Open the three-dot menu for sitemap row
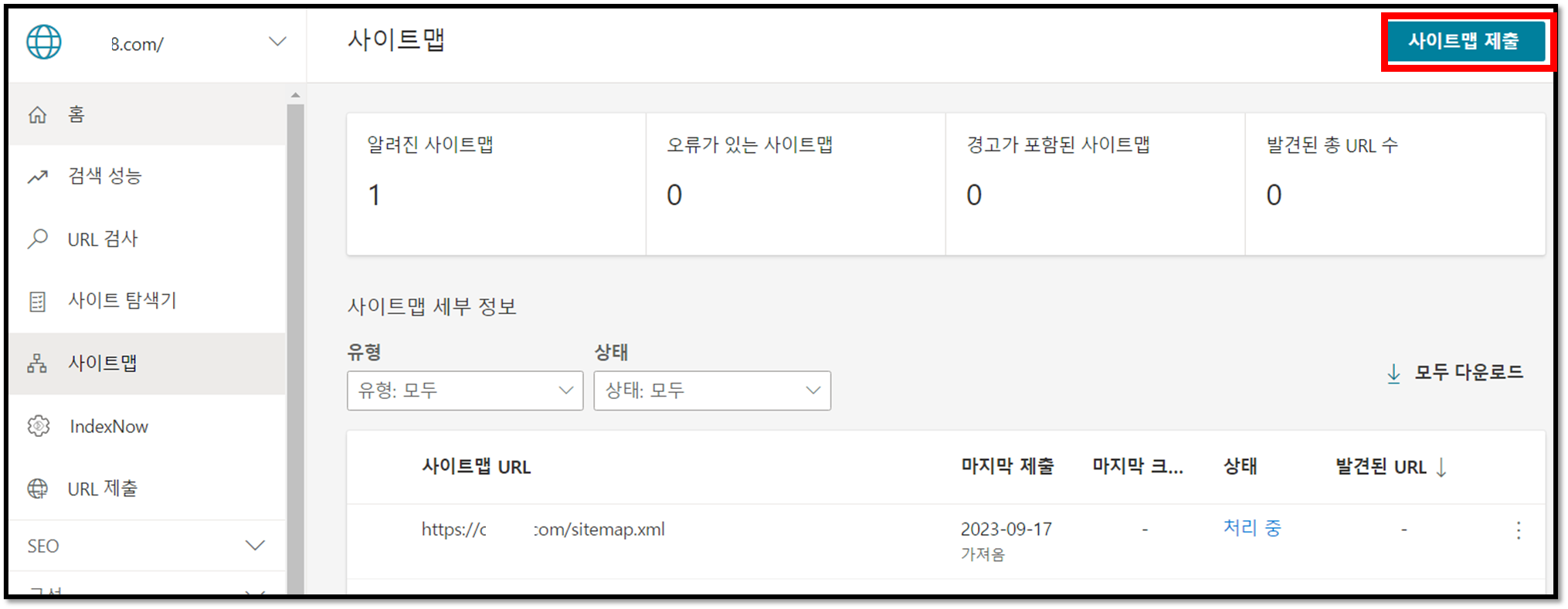Screen dimensions: 1568x609 [1519, 530]
